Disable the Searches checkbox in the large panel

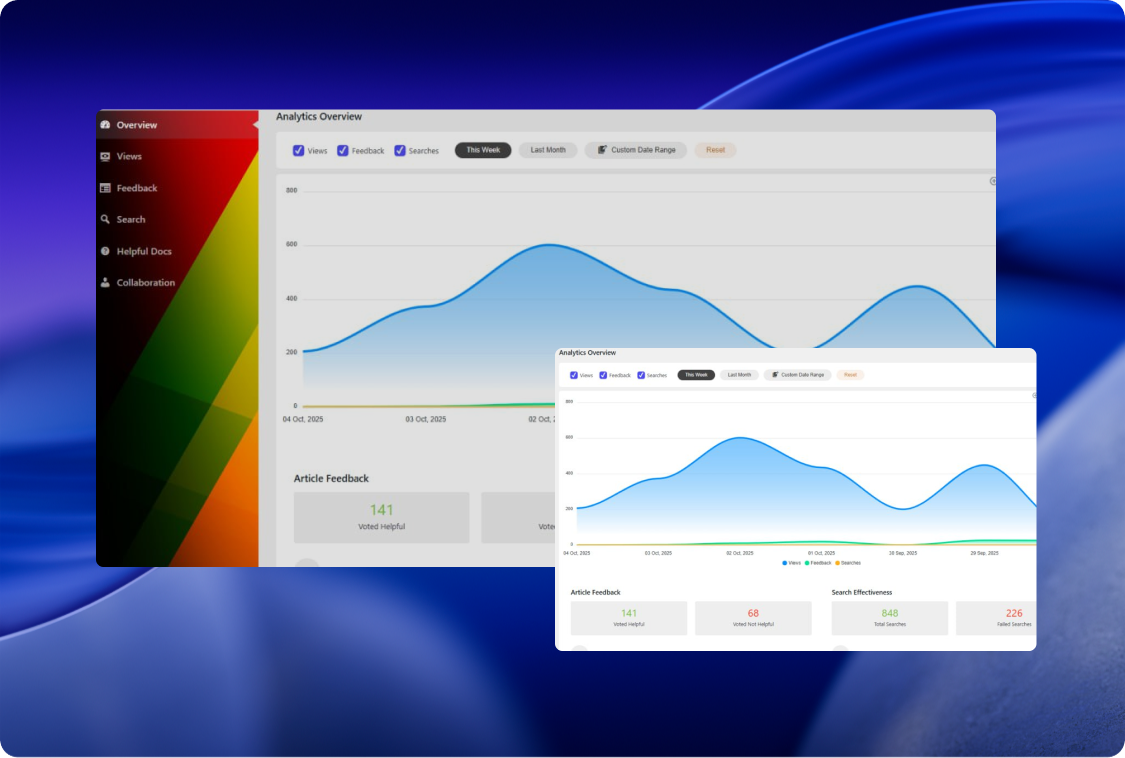pyautogui.click(x=400, y=151)
